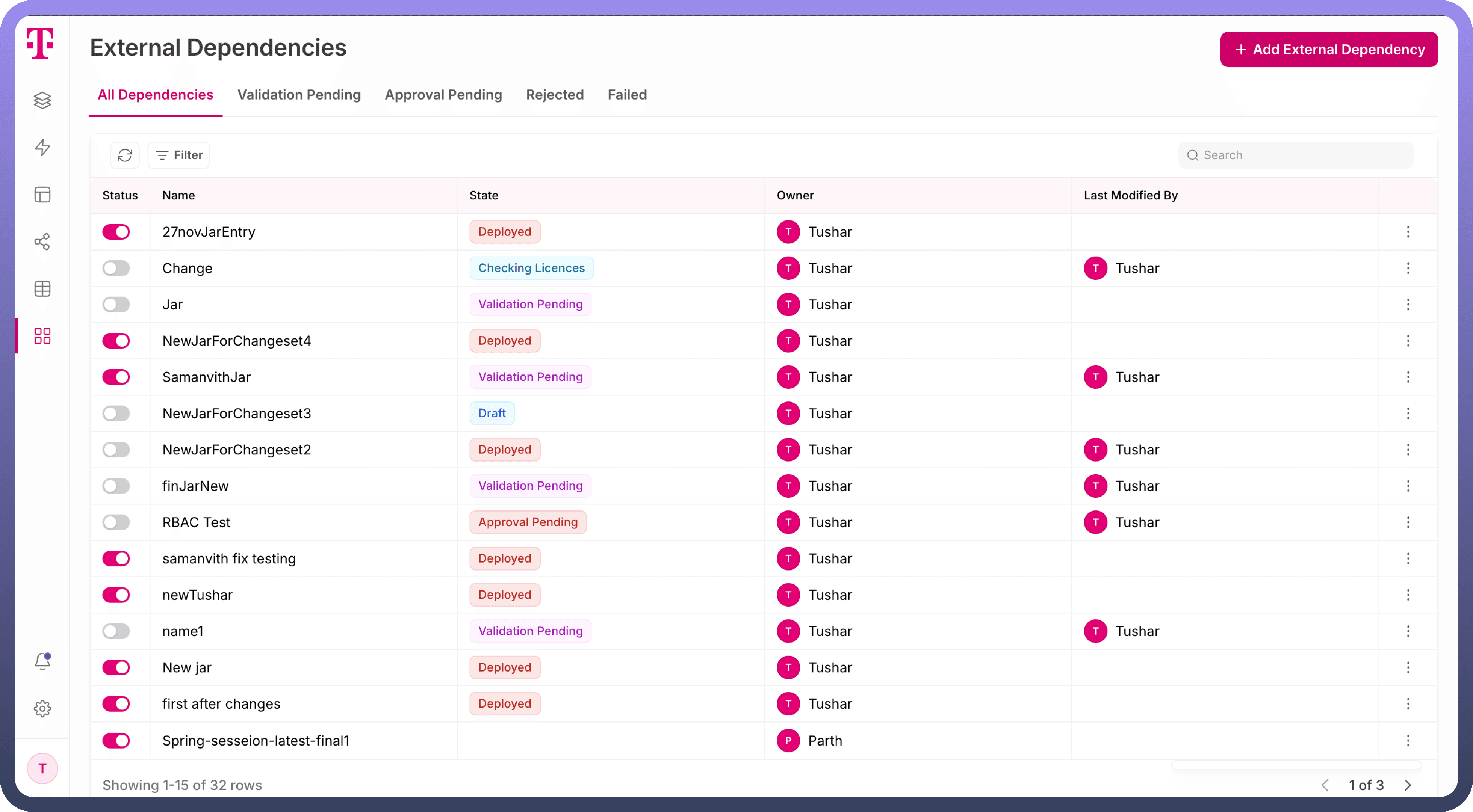Turn on the RBAC Test toggle
This screenshot has width=1473, height=812.
(116, 522)
